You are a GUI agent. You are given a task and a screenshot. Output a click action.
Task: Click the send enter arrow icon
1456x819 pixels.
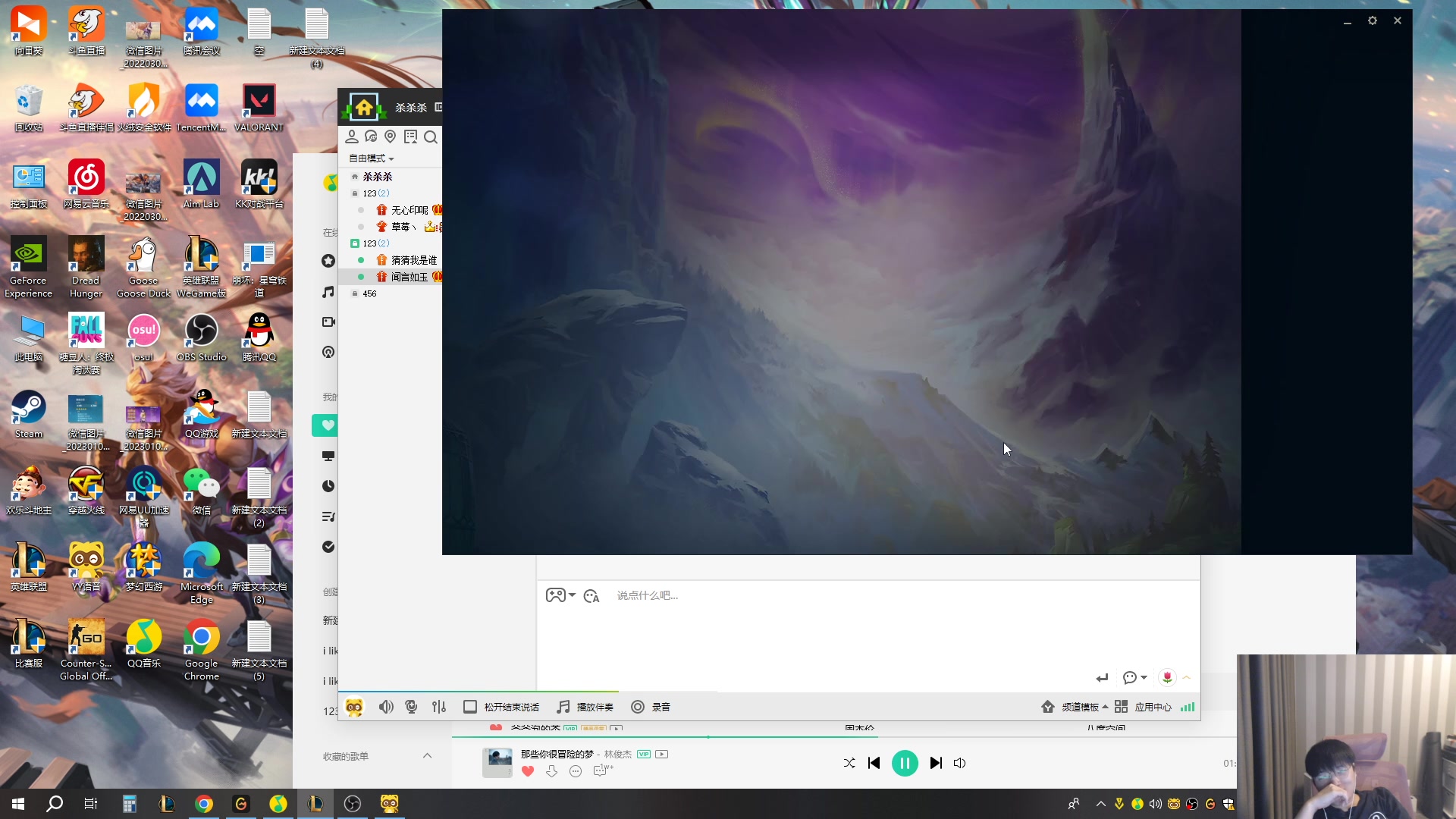click(x=1102, y=677)
